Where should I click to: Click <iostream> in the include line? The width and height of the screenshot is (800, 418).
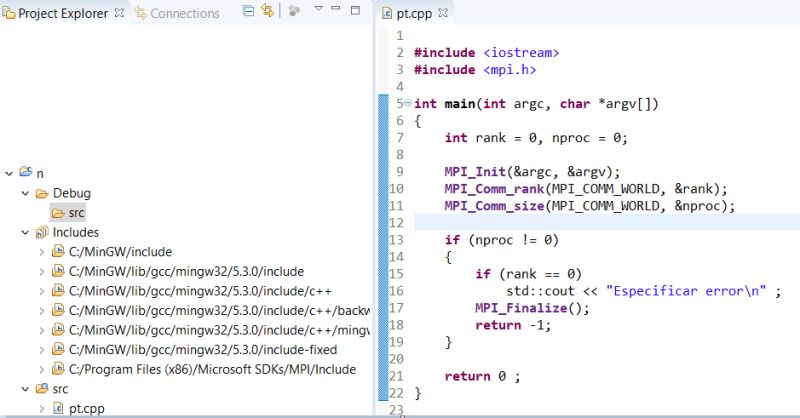coord(521,53)
